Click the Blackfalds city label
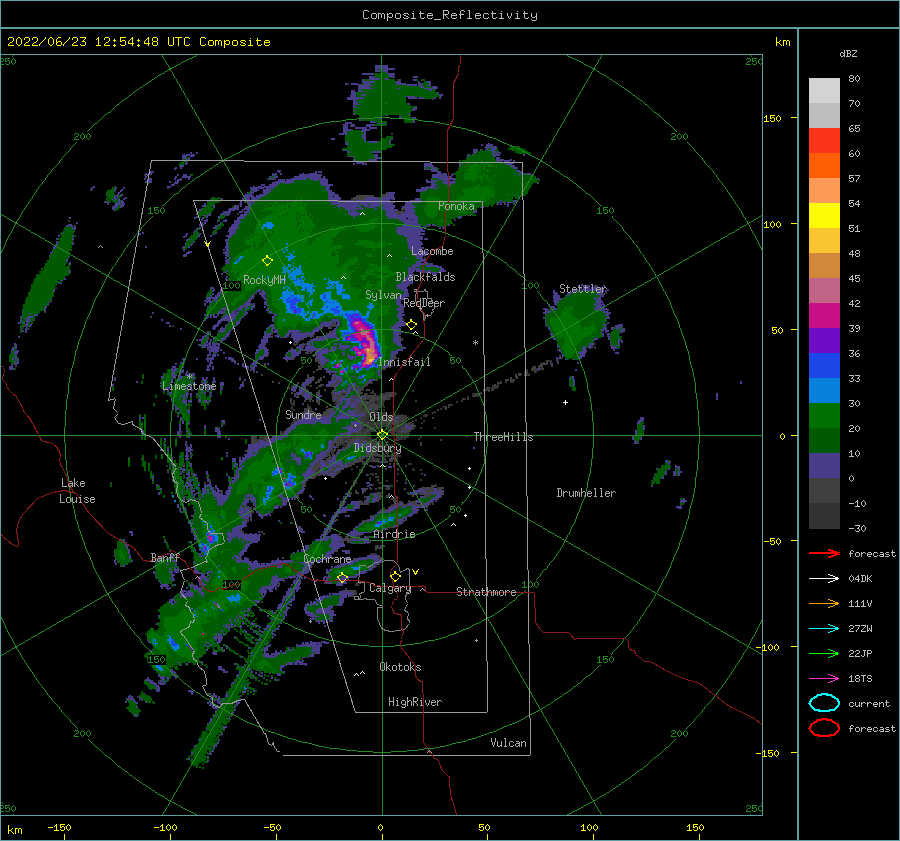The image size is (900, 841). tap(425, 277)
